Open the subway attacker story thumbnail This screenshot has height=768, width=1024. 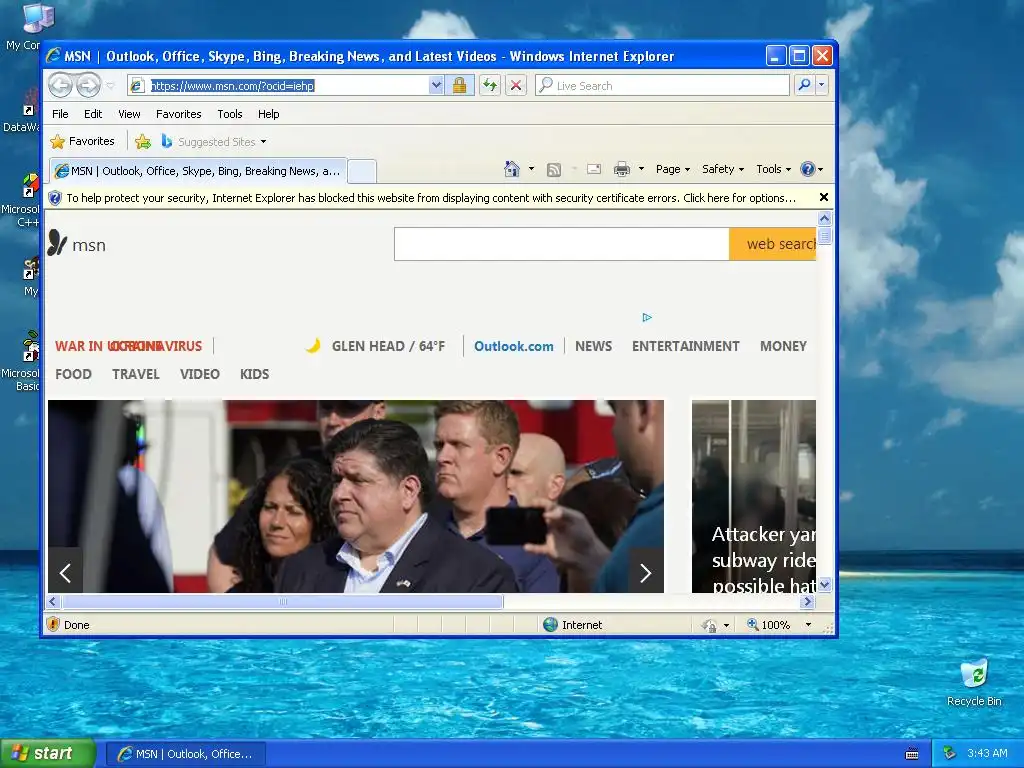tap(754, 496)
